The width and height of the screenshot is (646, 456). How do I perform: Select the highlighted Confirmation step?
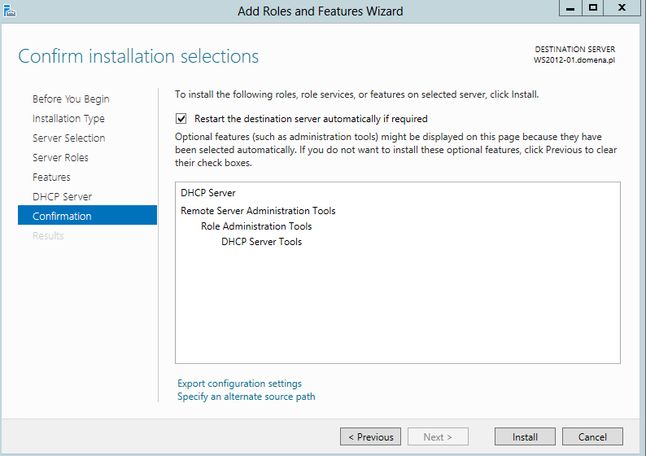pyautogui.click(x=87, y=215)
